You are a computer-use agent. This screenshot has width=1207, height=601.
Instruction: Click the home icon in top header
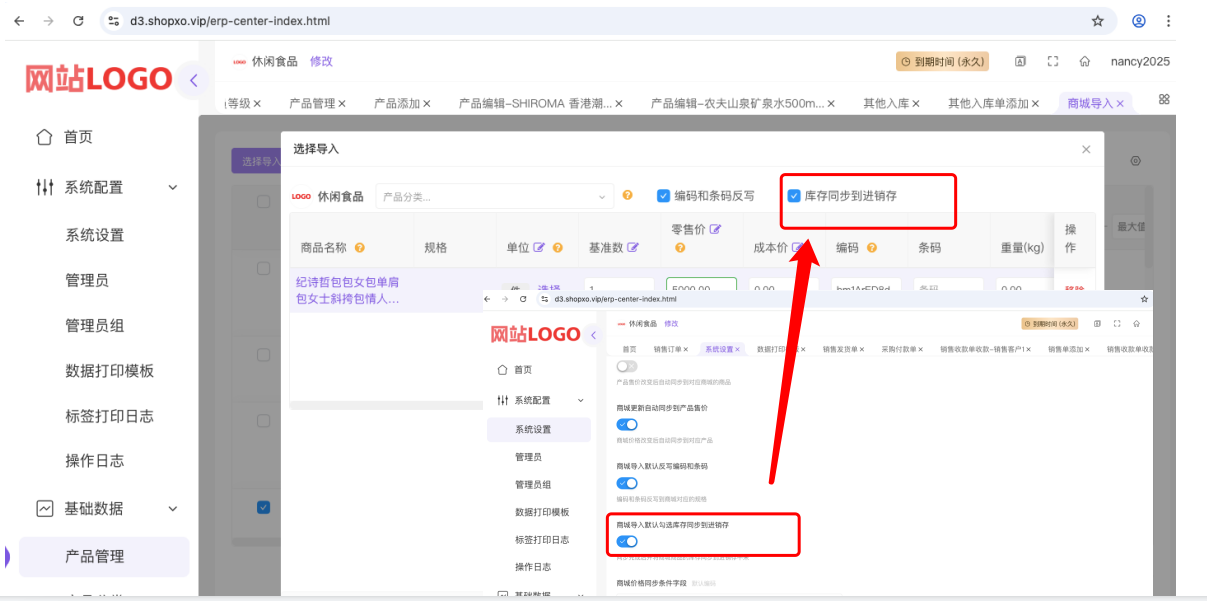(x=1084, y=61)
